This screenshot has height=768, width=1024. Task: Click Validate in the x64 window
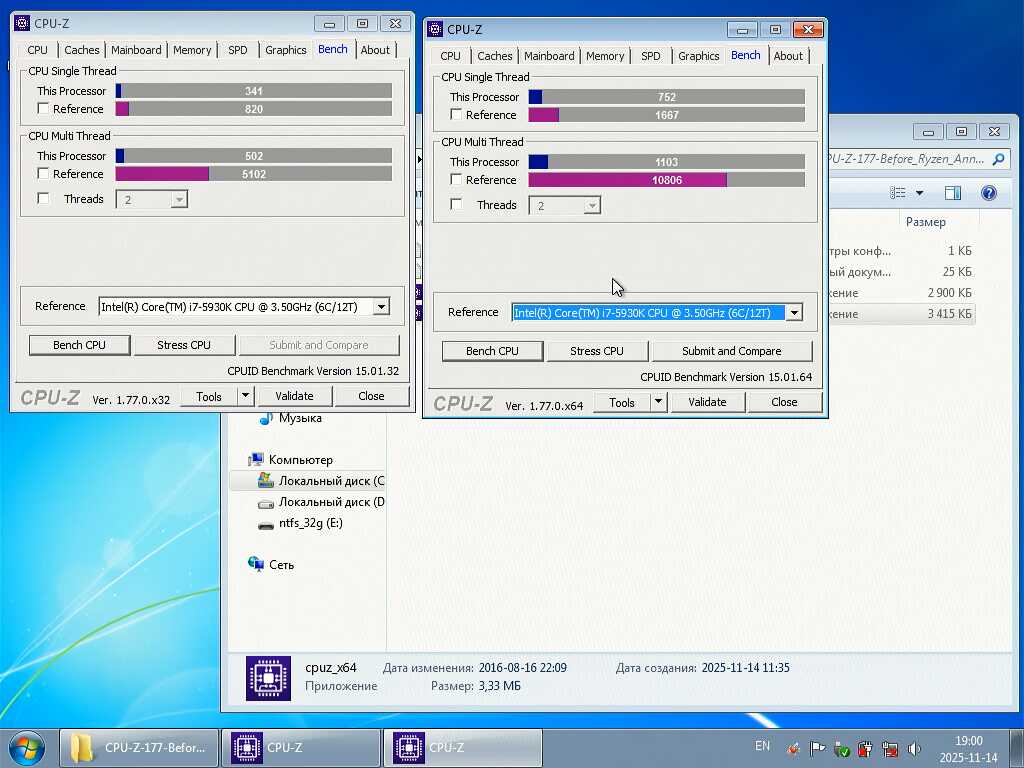[707, 402]
